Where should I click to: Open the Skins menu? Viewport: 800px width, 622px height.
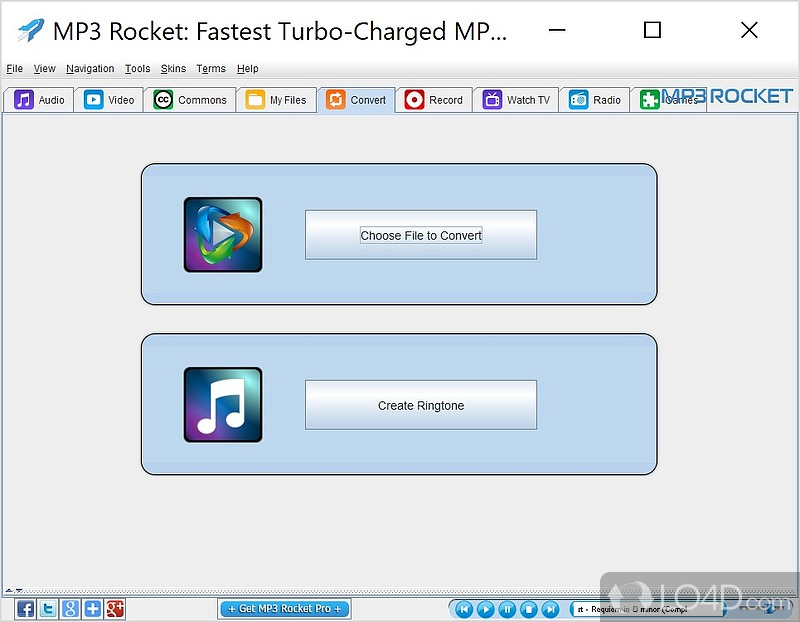point(173,68)
